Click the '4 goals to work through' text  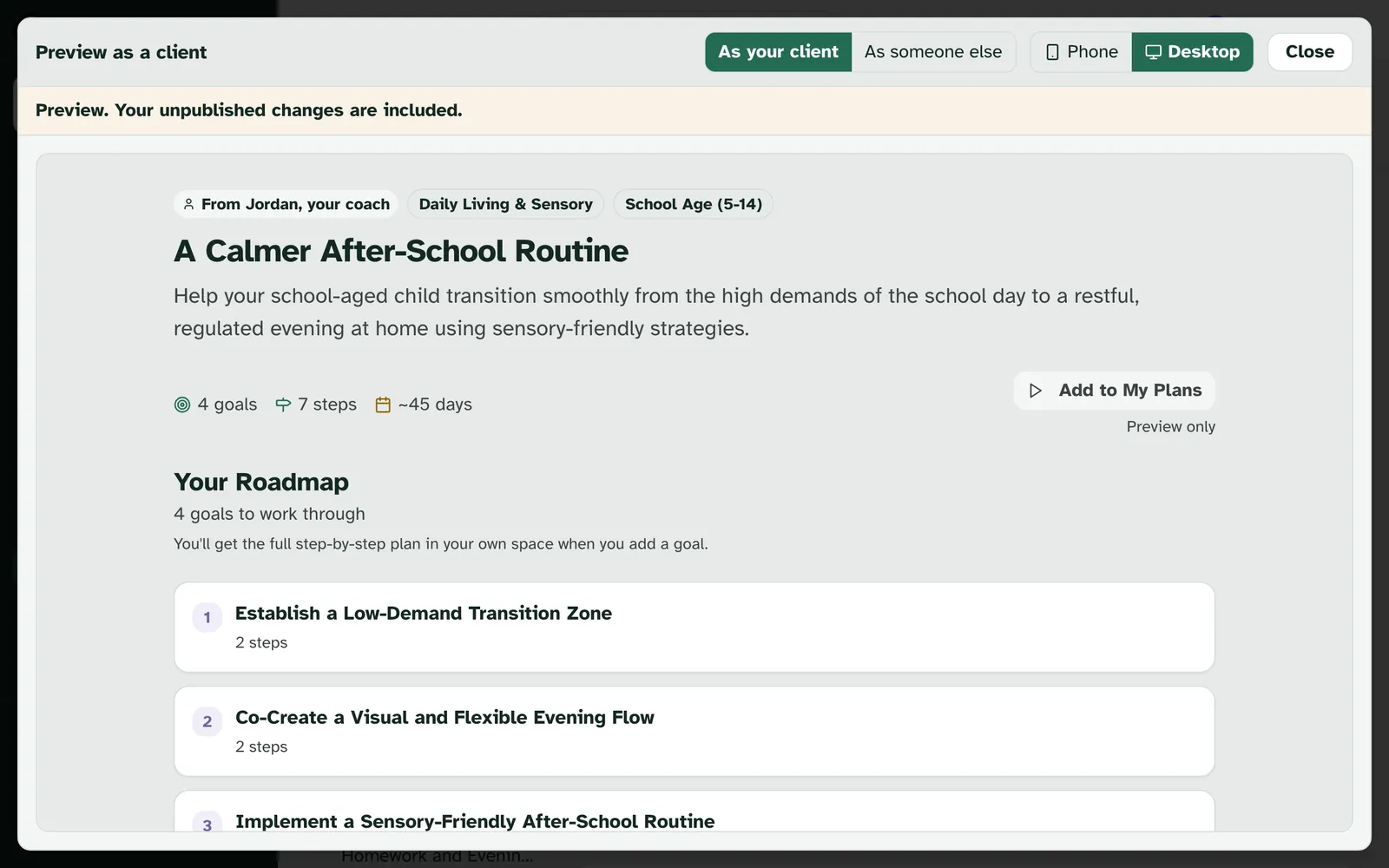pyautogui.click(x=269, y=514)
